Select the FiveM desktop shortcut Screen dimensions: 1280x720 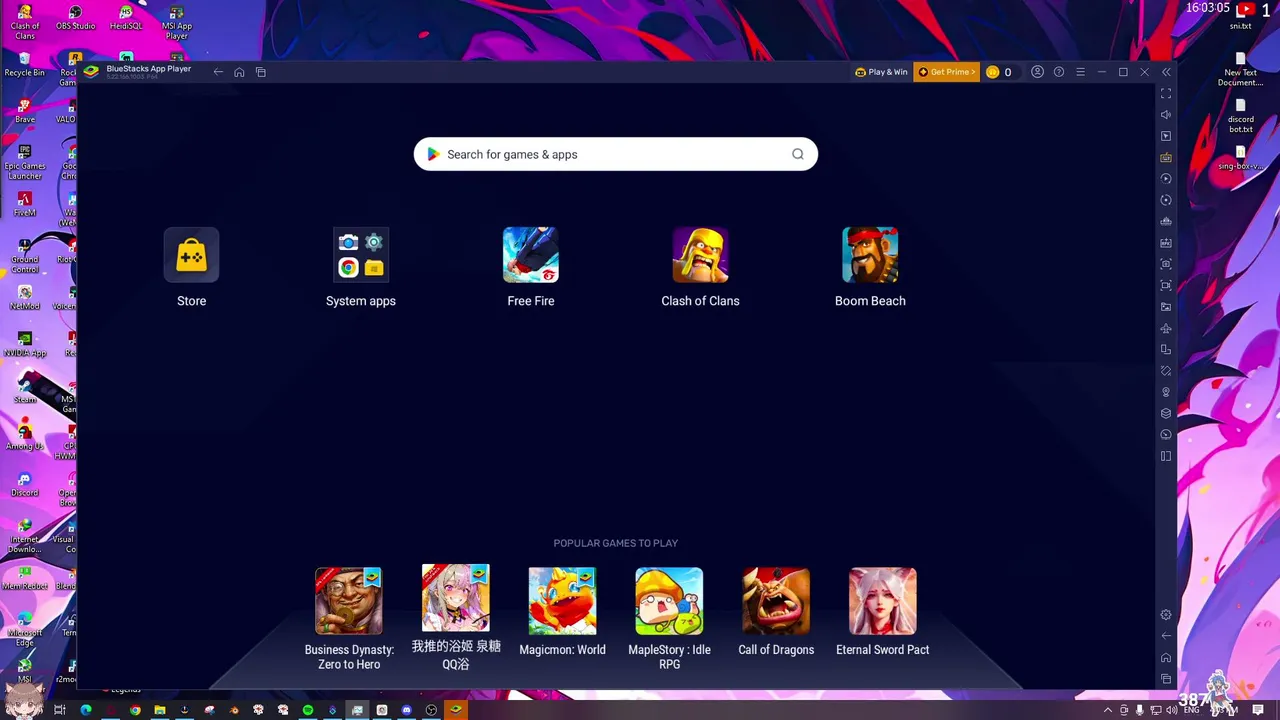25,205
